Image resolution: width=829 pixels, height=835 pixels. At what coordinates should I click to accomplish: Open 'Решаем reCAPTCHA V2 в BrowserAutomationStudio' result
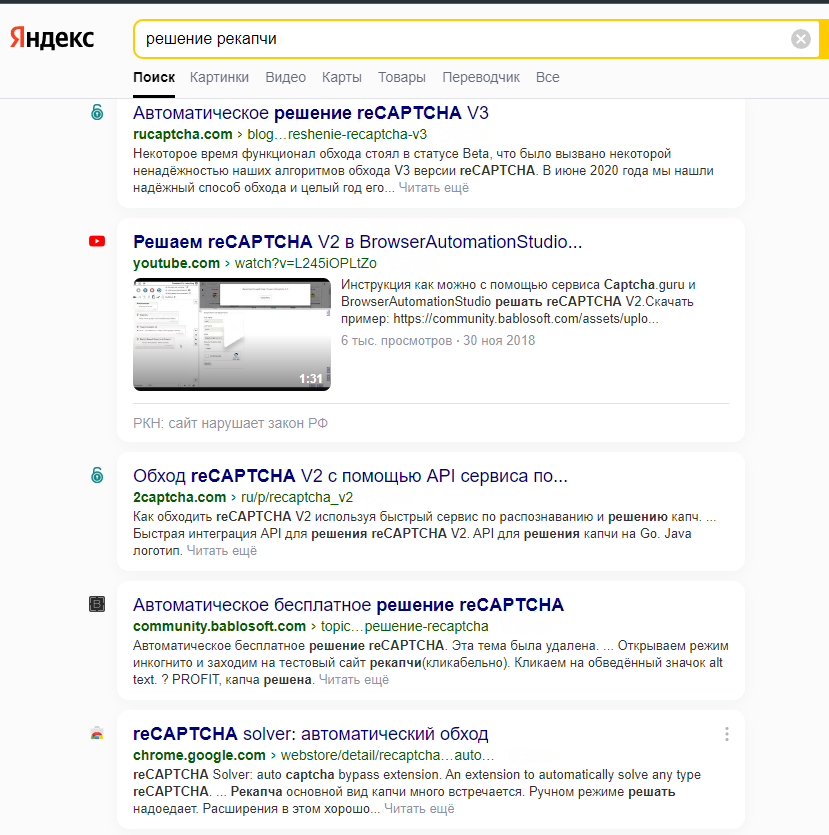[x=357, y=242]
